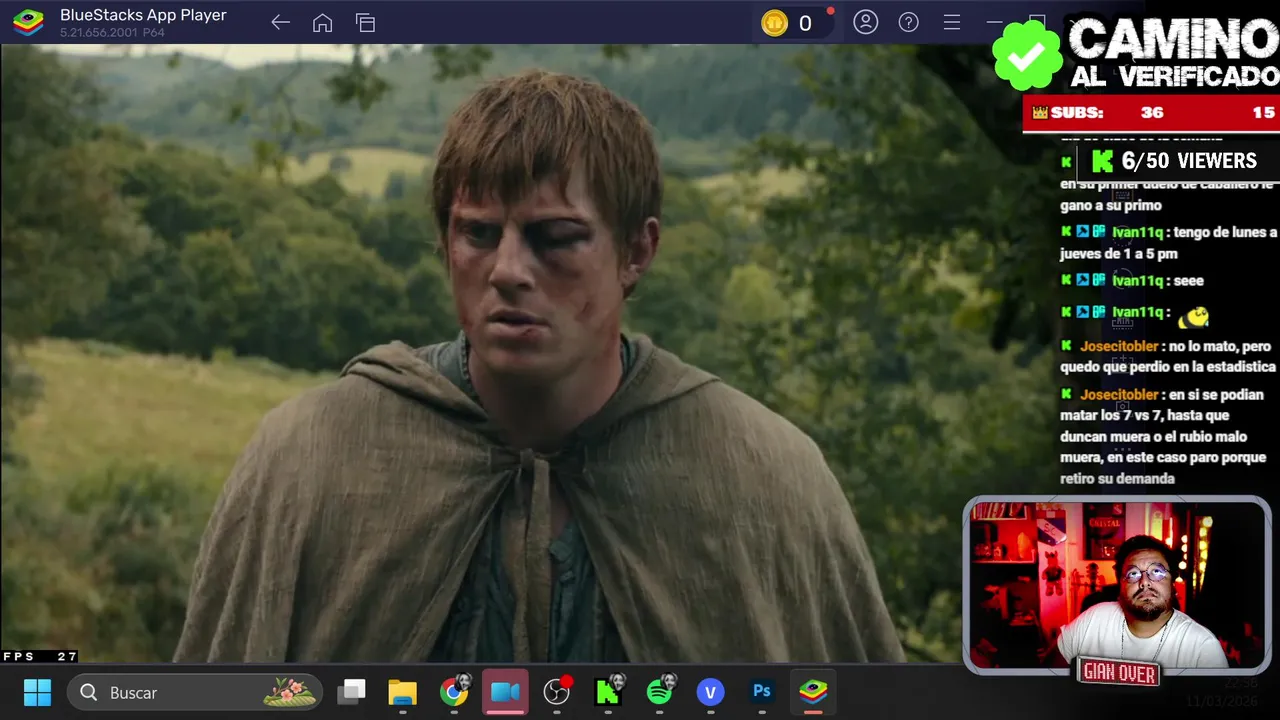Switch to the pink camera app on taskbar

tap(505, 692)
